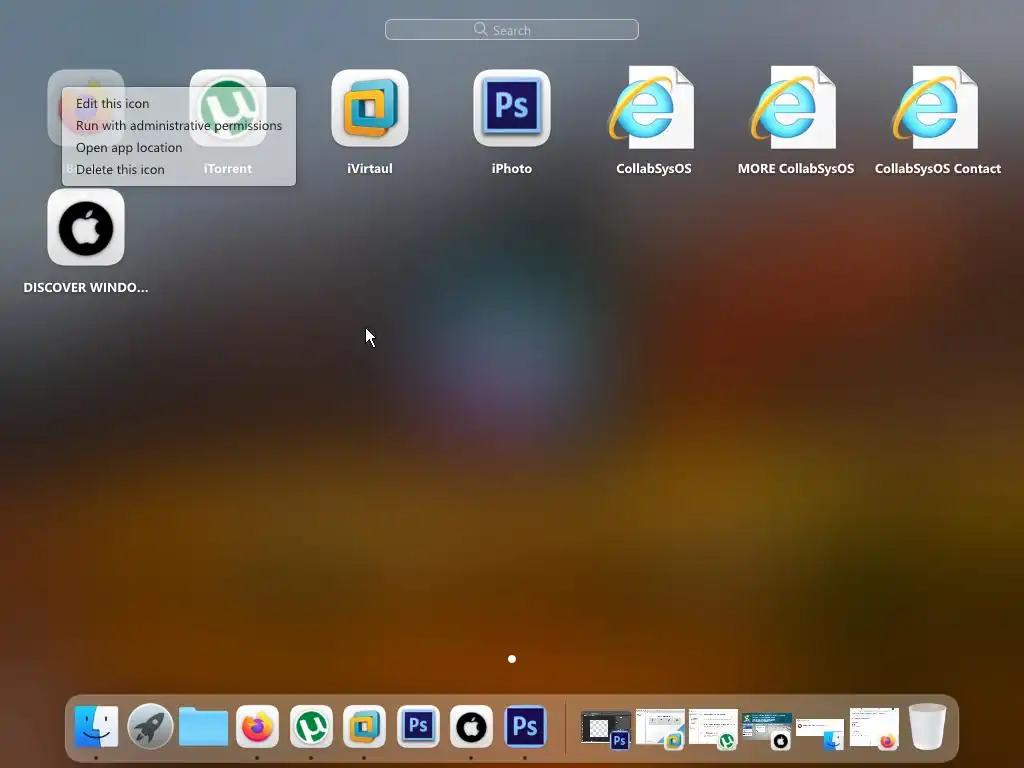Launch the iPhoto Photoshop app icon

(x=512, y=108)
